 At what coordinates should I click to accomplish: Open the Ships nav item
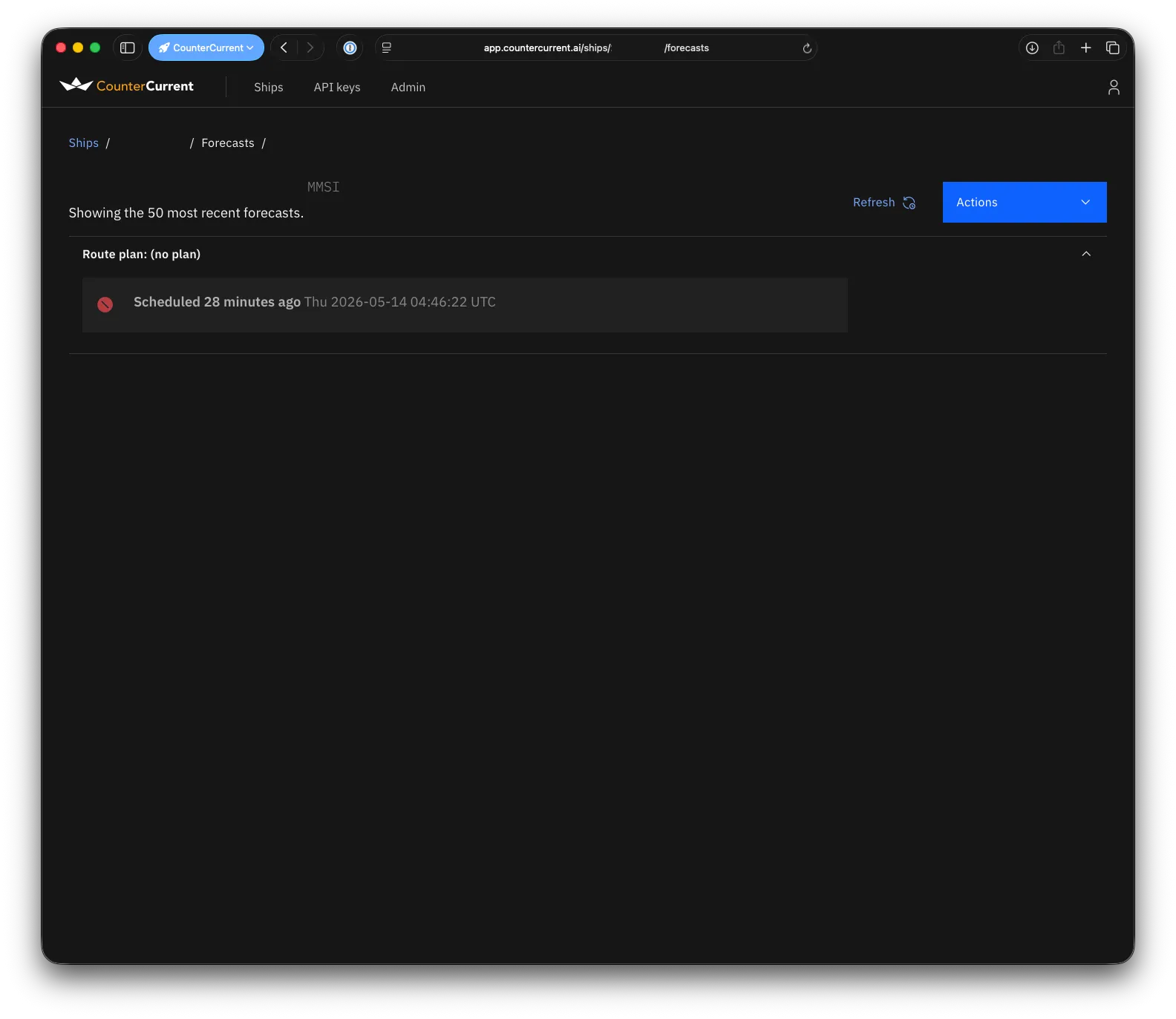(x=269, y=87)
